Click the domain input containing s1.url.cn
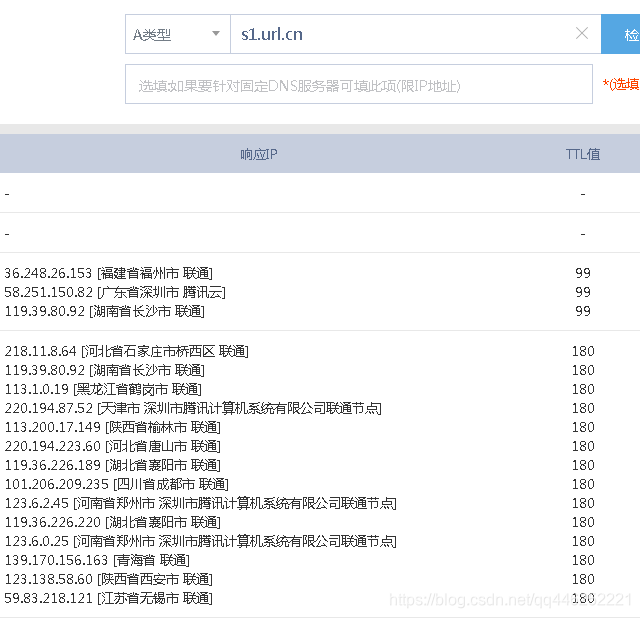This screenshot has height=618, width=640. click(x=400, y=34)
